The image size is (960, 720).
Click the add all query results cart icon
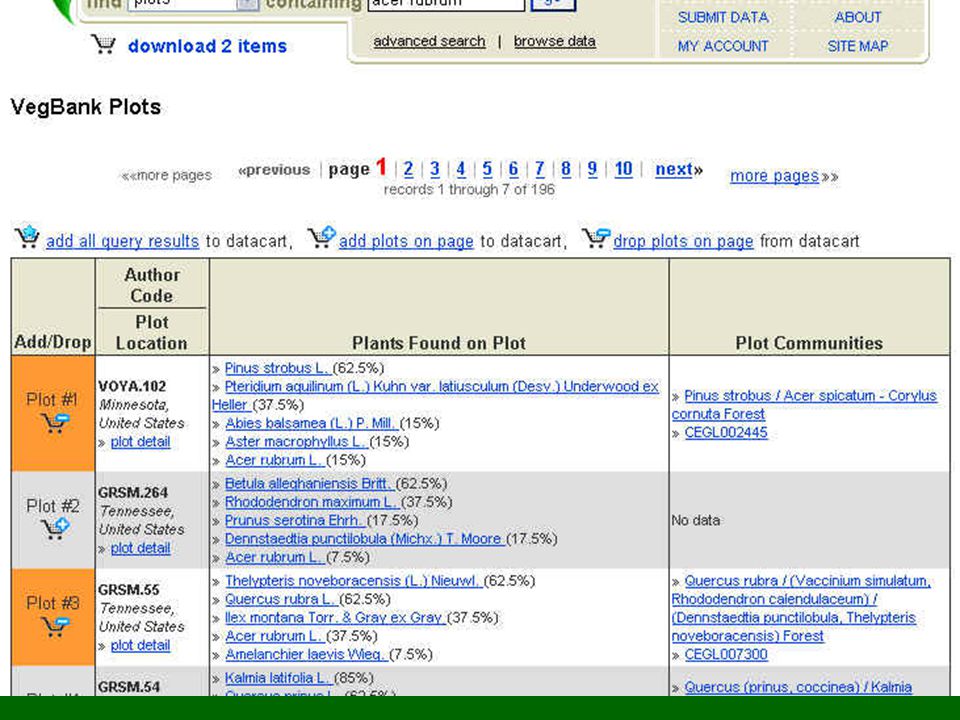[x=26, y=237]
